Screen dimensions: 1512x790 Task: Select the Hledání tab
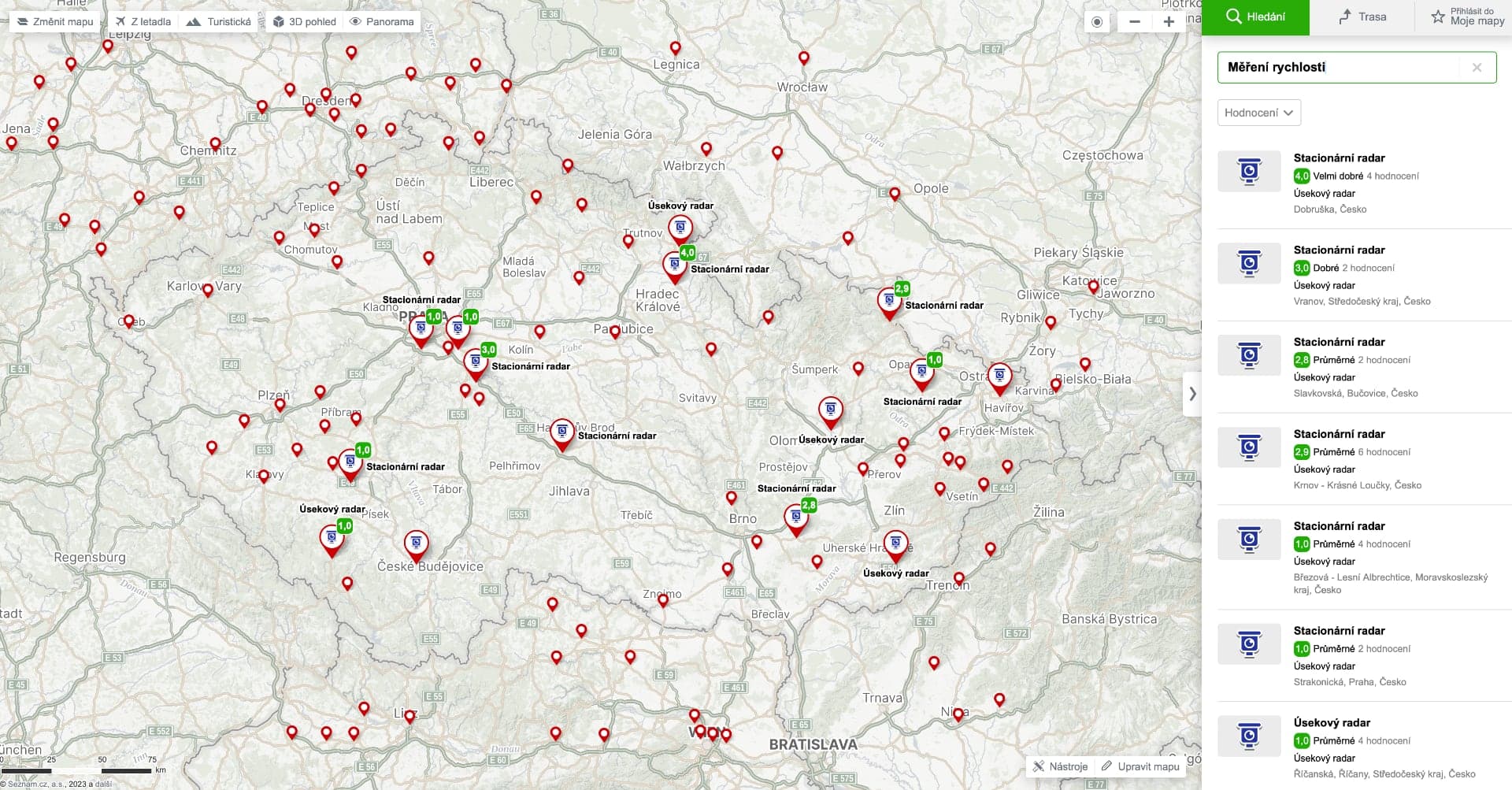(1255, 17)
